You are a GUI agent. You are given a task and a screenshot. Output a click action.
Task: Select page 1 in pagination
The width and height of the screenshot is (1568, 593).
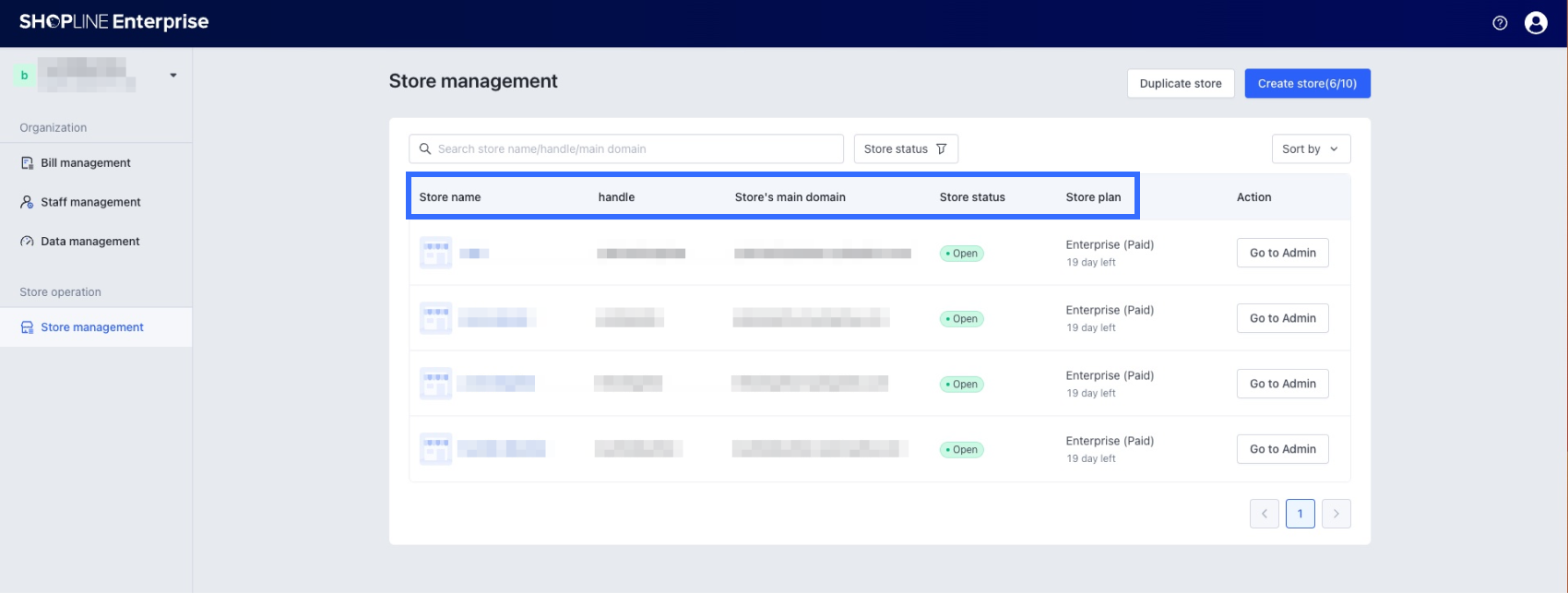click(x=1301, y=514)
